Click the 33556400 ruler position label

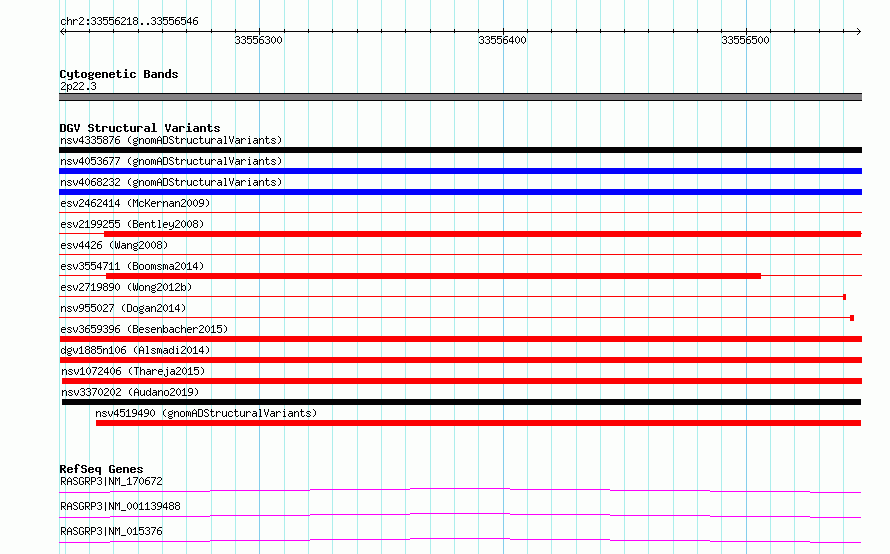click(x=502, y=40)
